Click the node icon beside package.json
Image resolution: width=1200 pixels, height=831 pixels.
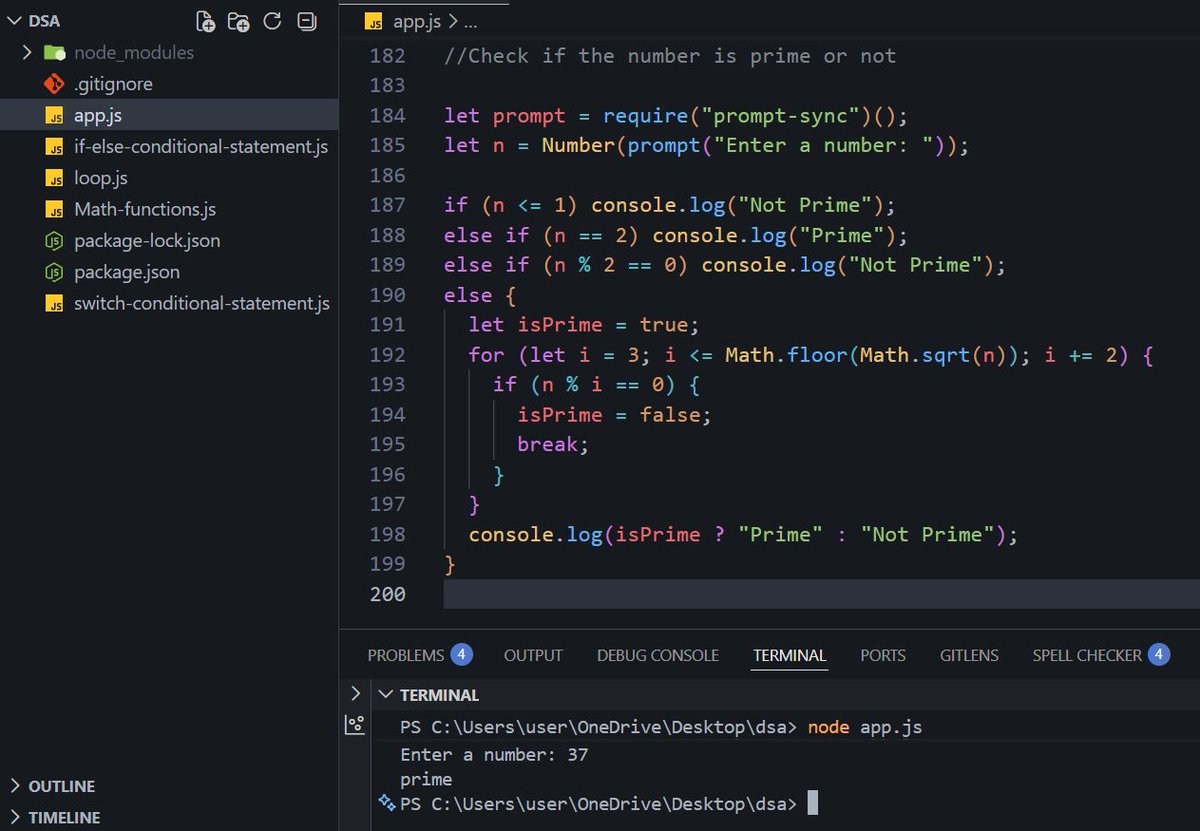point(55,271)
